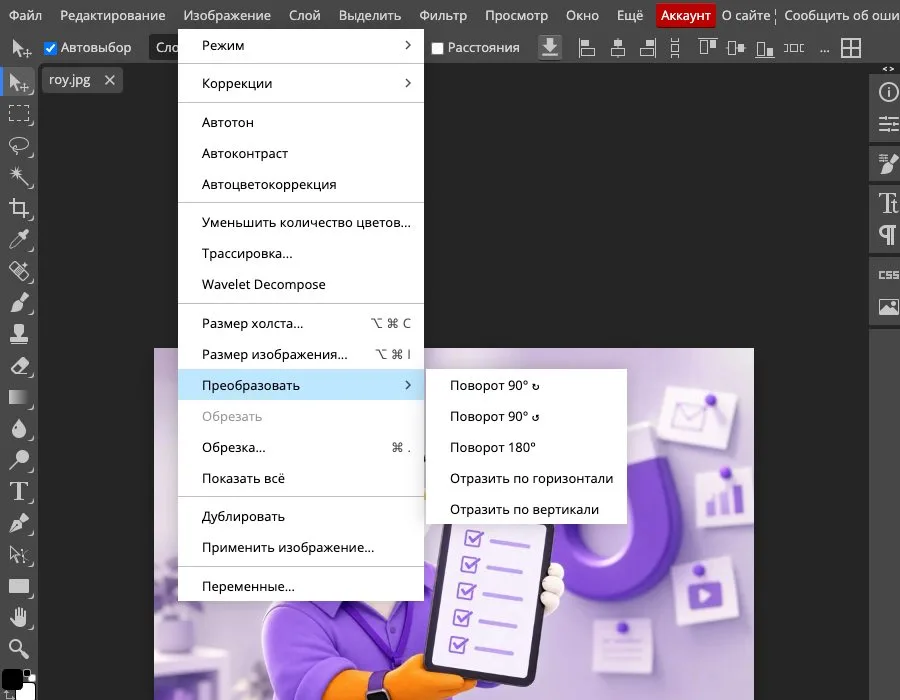The width and height of the screenshot is (900, 700).
Task: Select the Gradient tool
Action: pos(19,397)
